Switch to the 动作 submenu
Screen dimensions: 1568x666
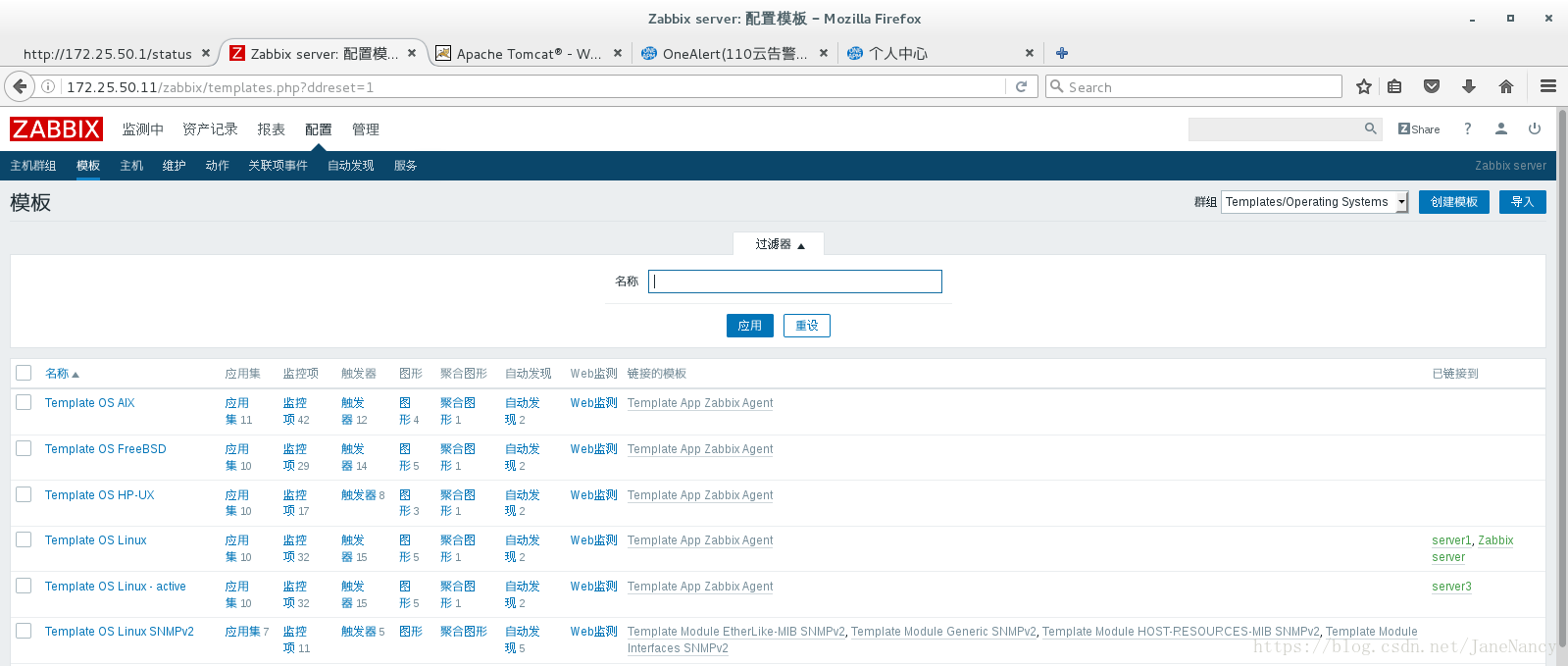[217, 166]
